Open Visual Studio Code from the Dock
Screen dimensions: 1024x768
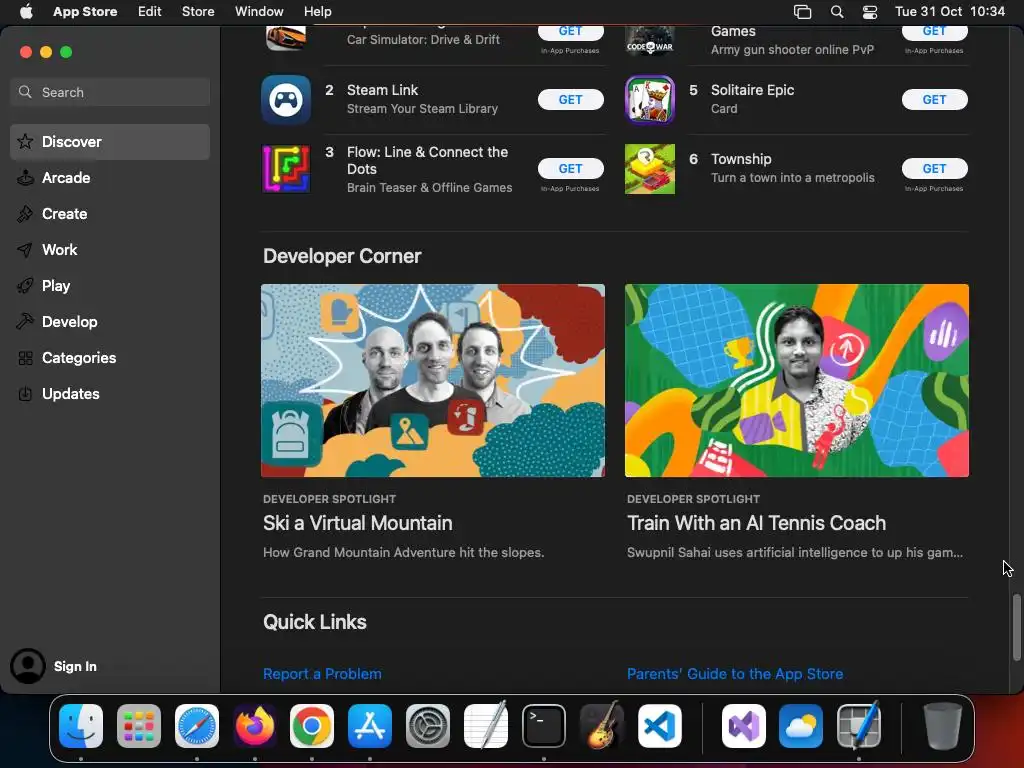[x=660, y=726]
